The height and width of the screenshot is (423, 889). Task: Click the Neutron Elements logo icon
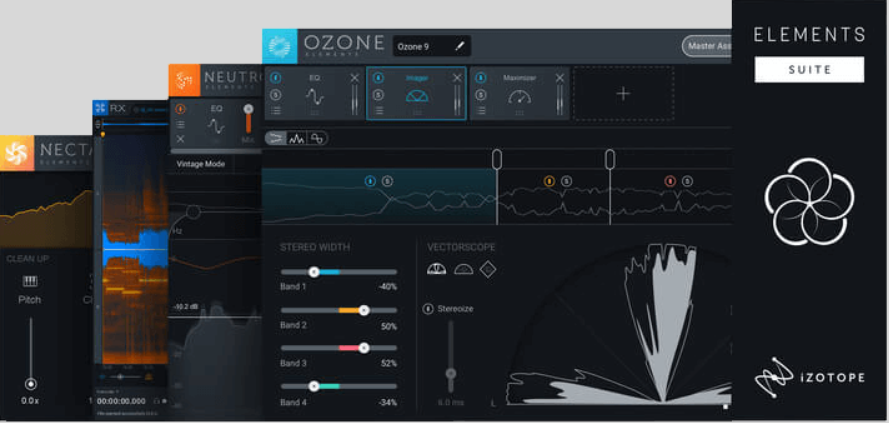coord(184,81)
